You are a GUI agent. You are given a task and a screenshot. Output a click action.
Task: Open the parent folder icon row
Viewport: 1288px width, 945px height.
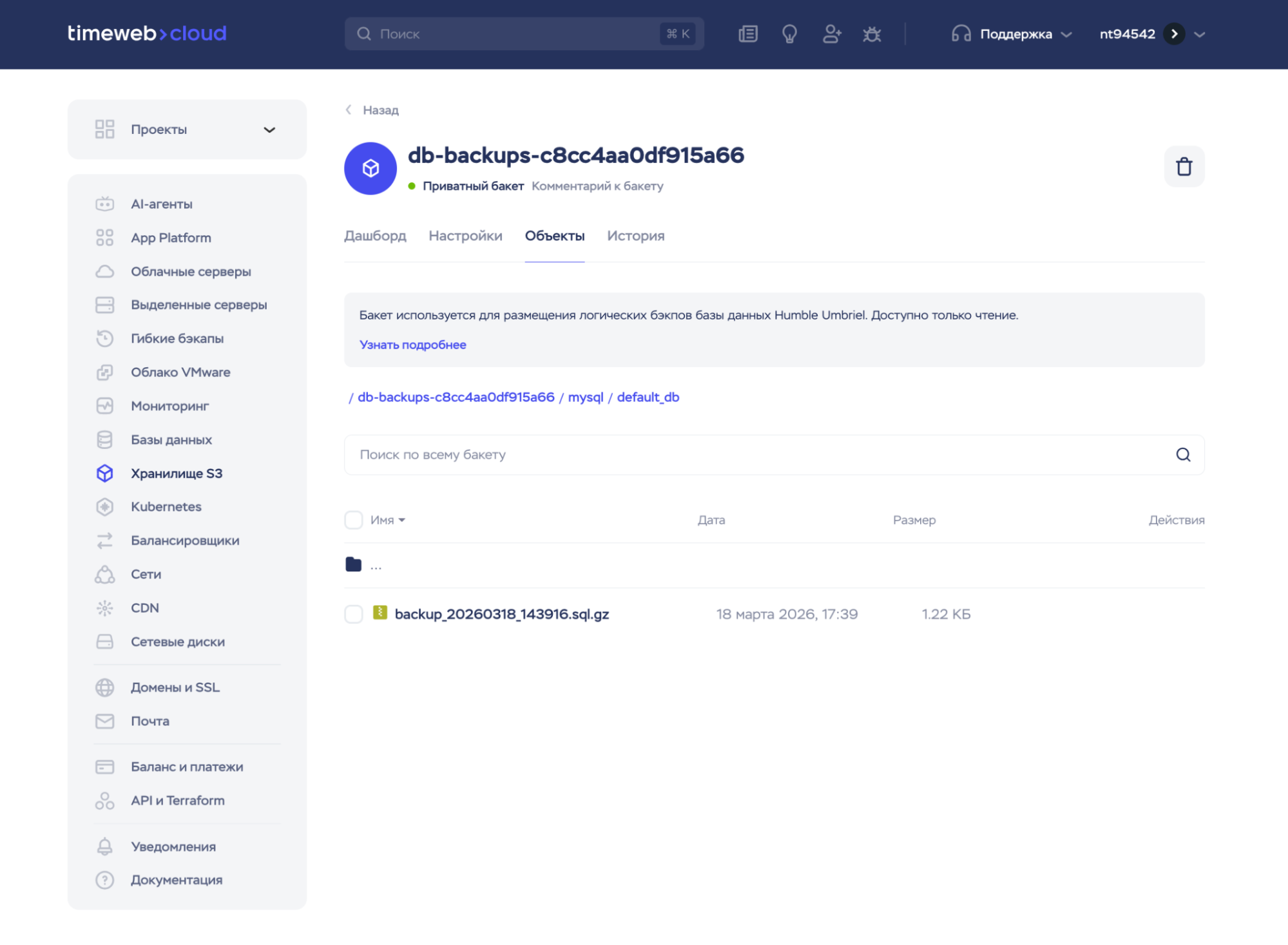[x=354, y=565]
